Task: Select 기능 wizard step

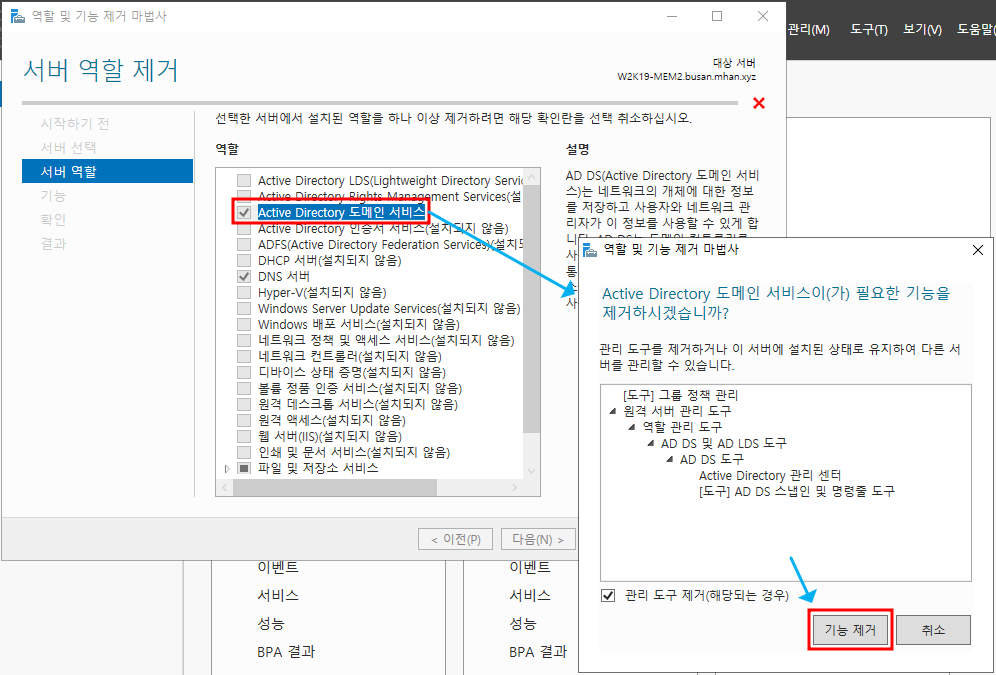Action: (53, 196)
